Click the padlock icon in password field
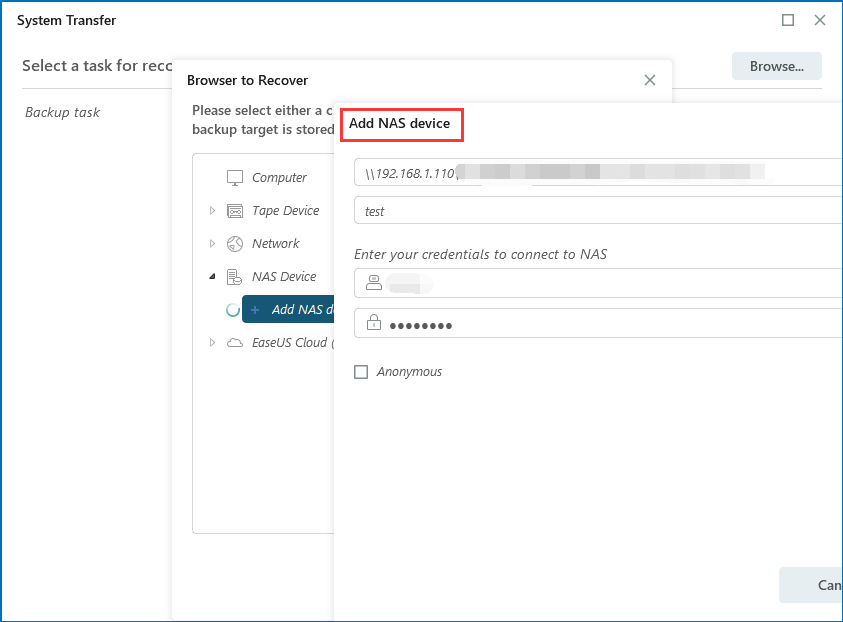Viewport: 843px width, 622px height. point(373,324)
